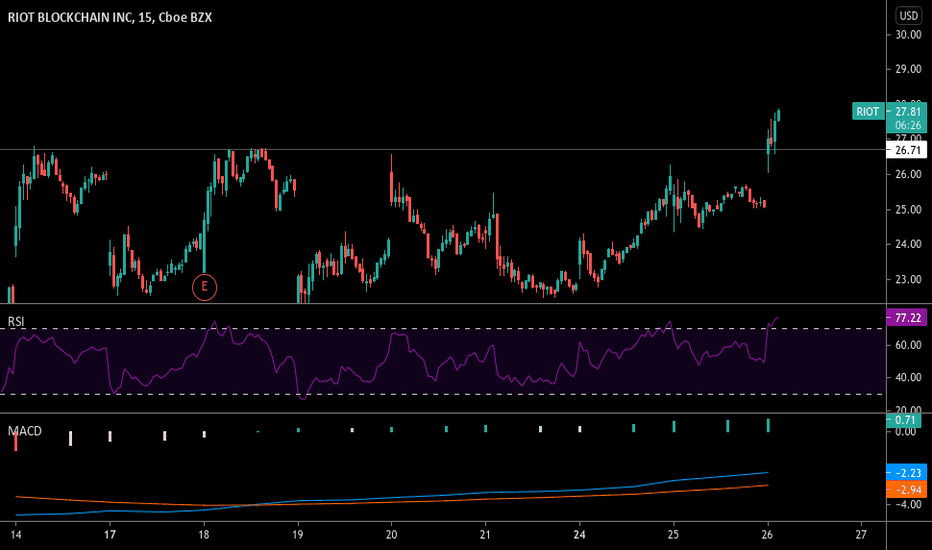Click date label 25 on time axis

(x=673, y=535)
